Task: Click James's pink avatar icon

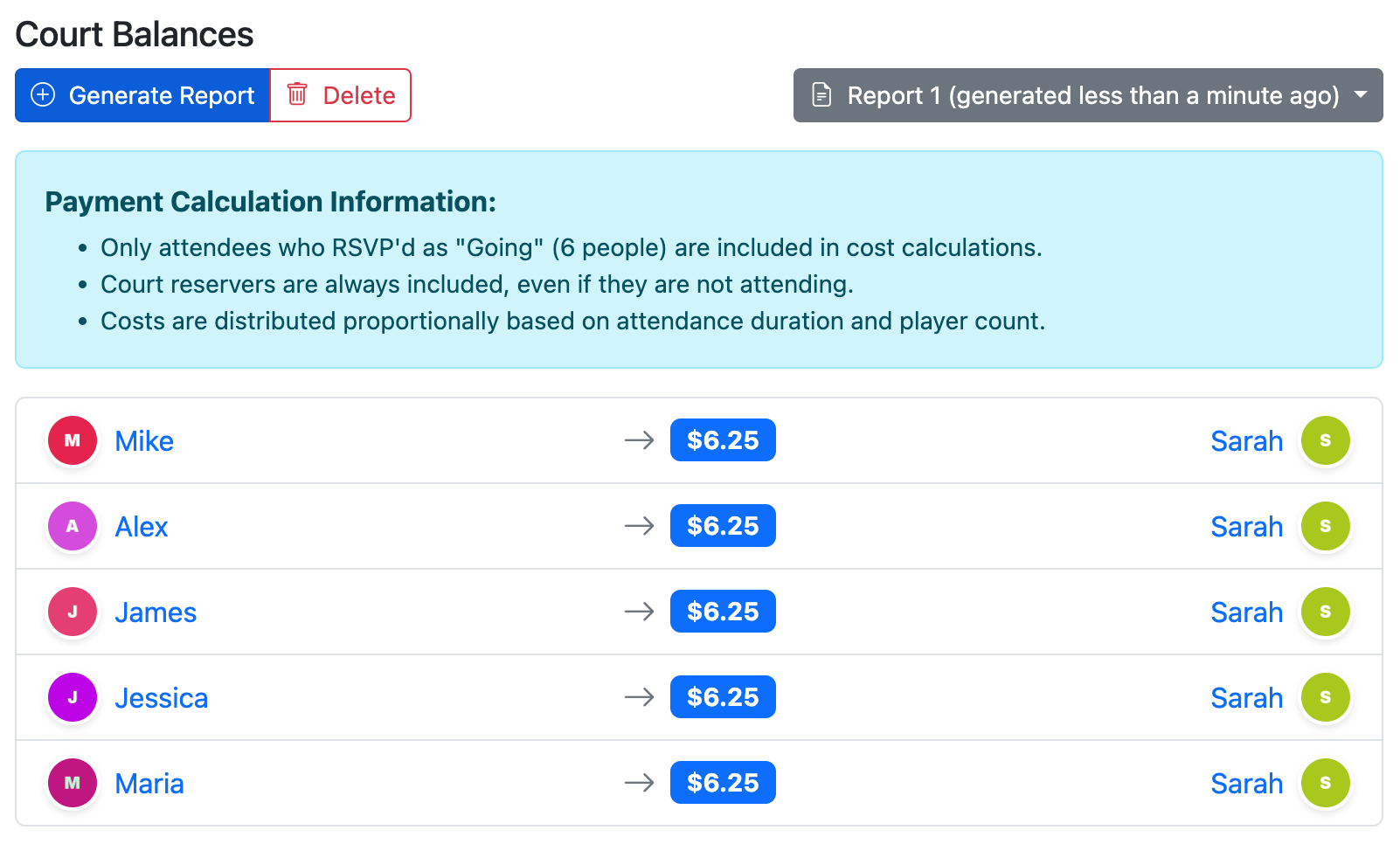Action: [x=73, y=612]
